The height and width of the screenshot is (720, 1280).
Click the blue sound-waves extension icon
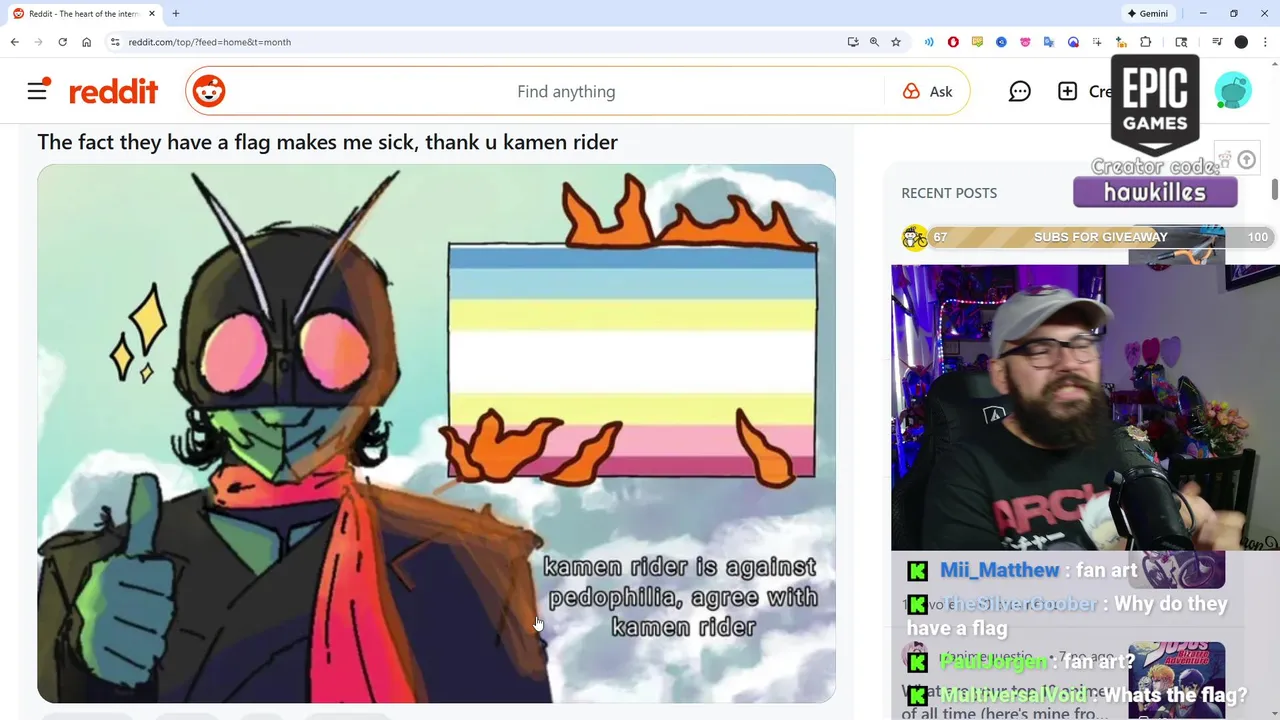pyautogui.click(x=929, y=42)
